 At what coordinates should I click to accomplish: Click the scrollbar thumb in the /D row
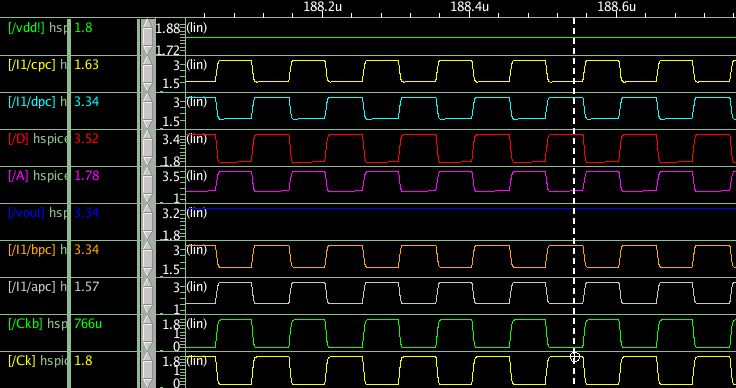pos(147,148)
